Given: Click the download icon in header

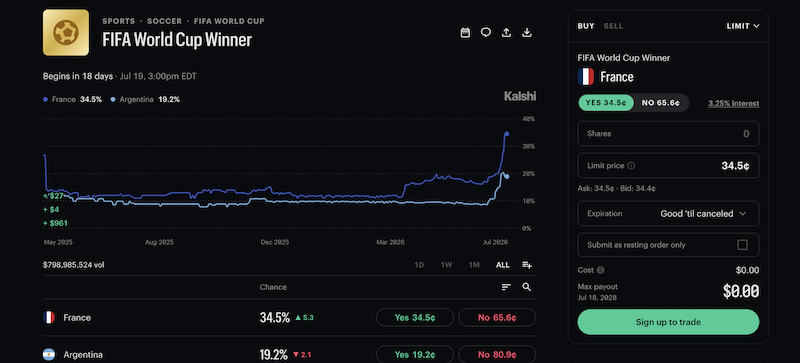Looking at the screenshot, I should (527, 33).
